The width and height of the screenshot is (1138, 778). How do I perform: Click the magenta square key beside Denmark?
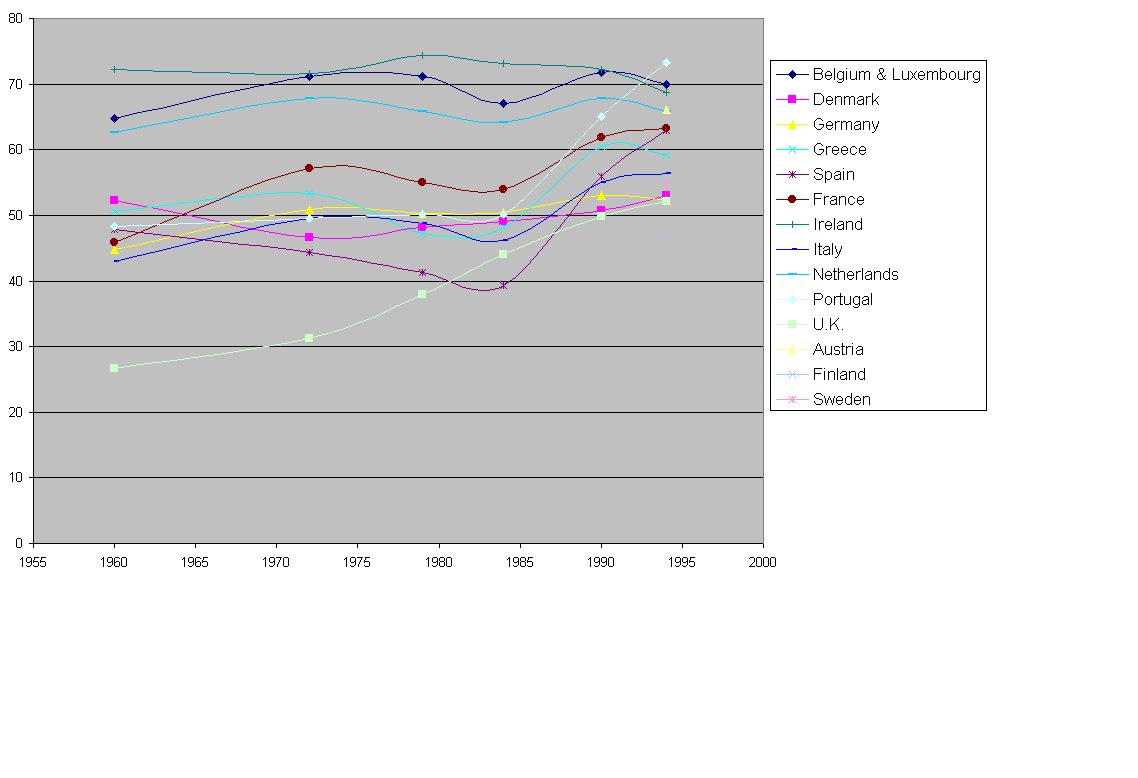(x=793, y=99)
